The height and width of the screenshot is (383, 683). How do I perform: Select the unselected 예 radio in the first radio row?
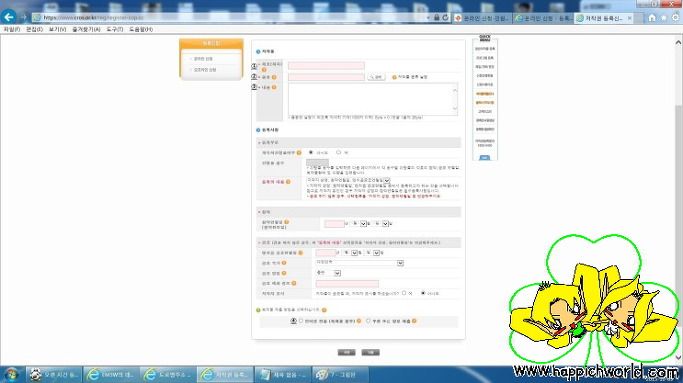click(338, 153)
